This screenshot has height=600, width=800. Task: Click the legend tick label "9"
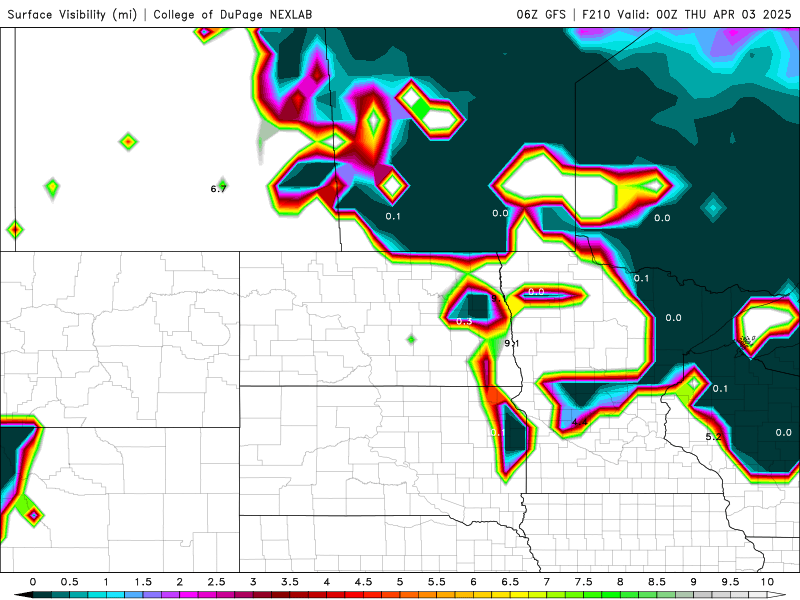pos(694,582)
